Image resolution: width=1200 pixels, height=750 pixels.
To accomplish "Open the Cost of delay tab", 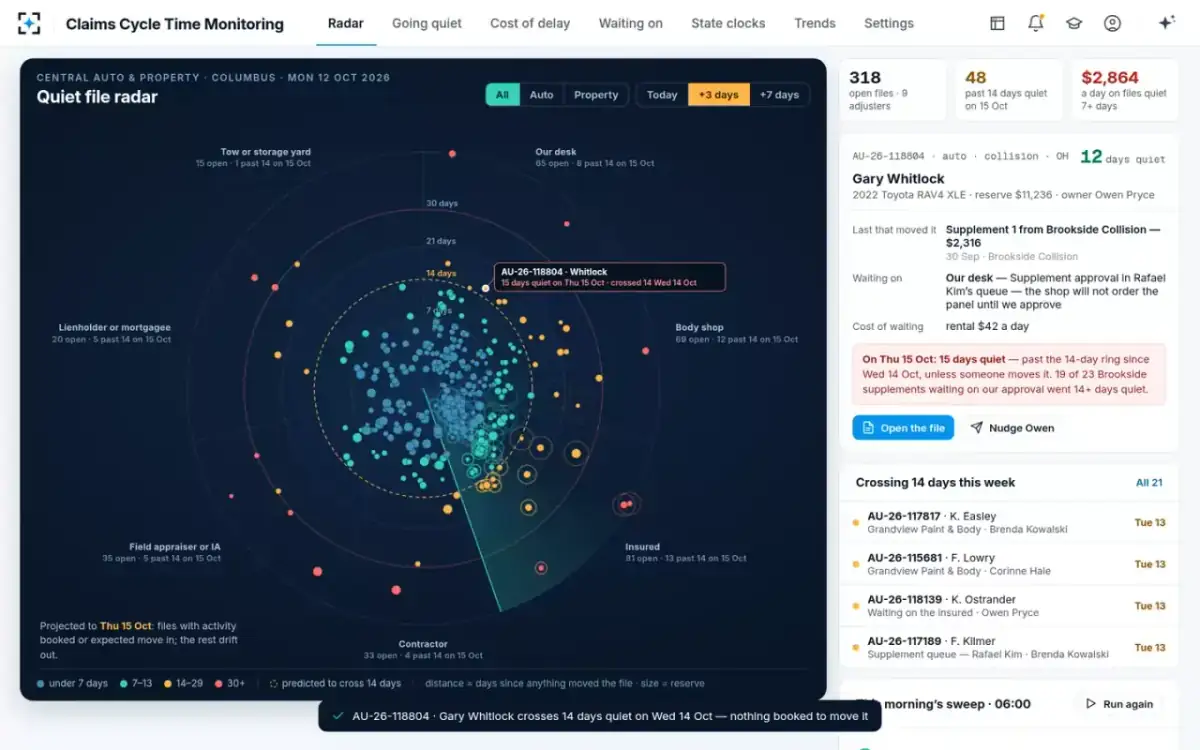I will tap(530, 23).
